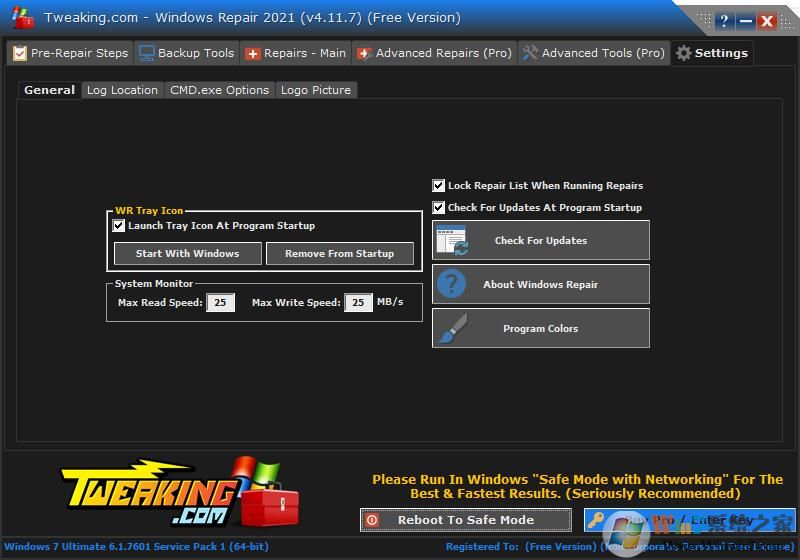Click the red power icon on Reboot button

point(372,520)
